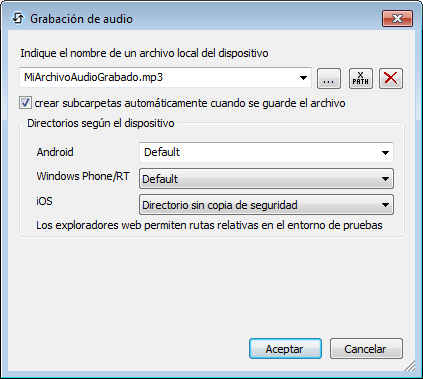Click the Windows Phone/RT label
Screen dimensions: 423x379
pos(83,176)
